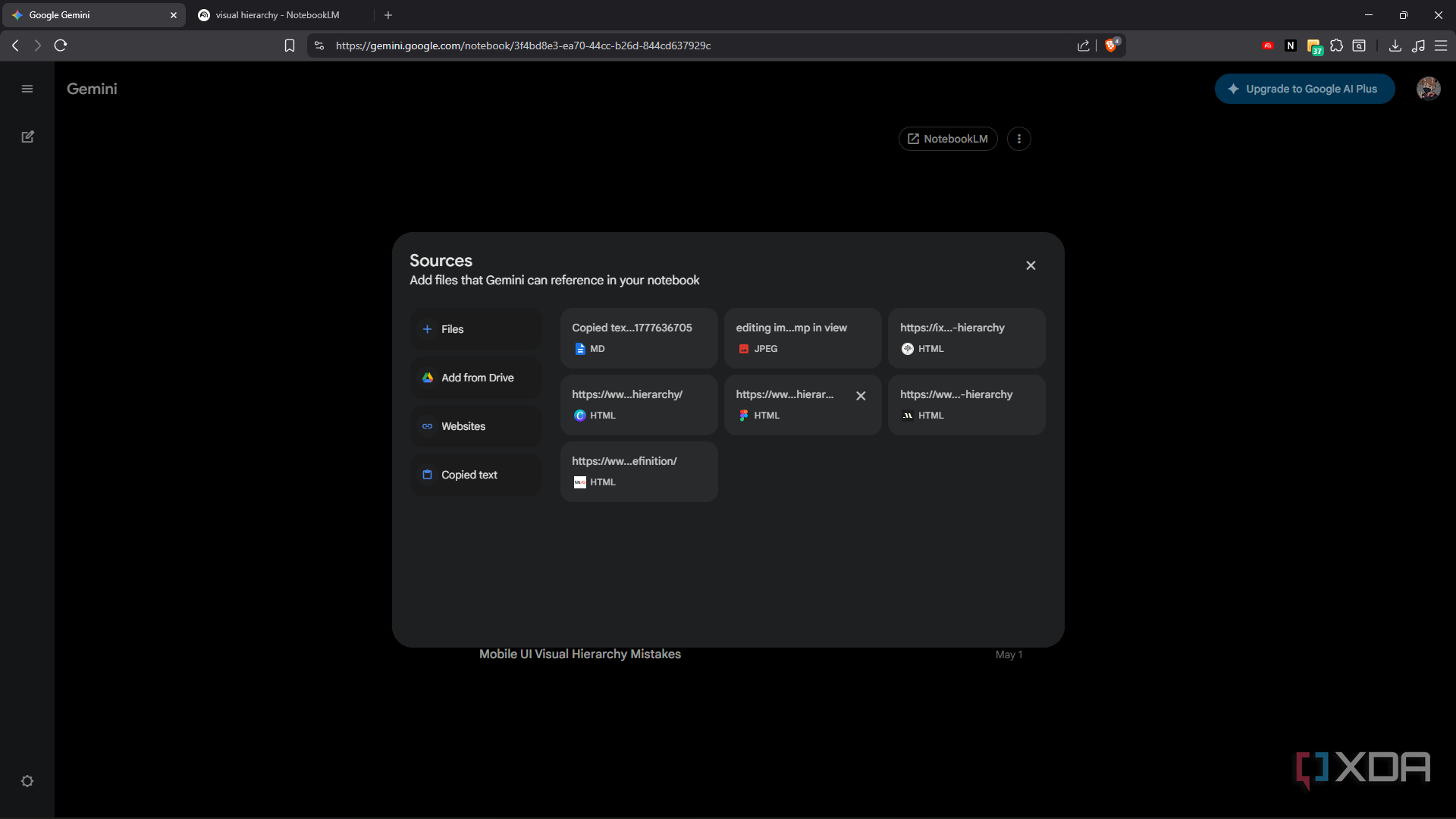Open the editing im...mp in view JPEG source
The height and width of the screenshot is (819, 1456).
point(802,338)
